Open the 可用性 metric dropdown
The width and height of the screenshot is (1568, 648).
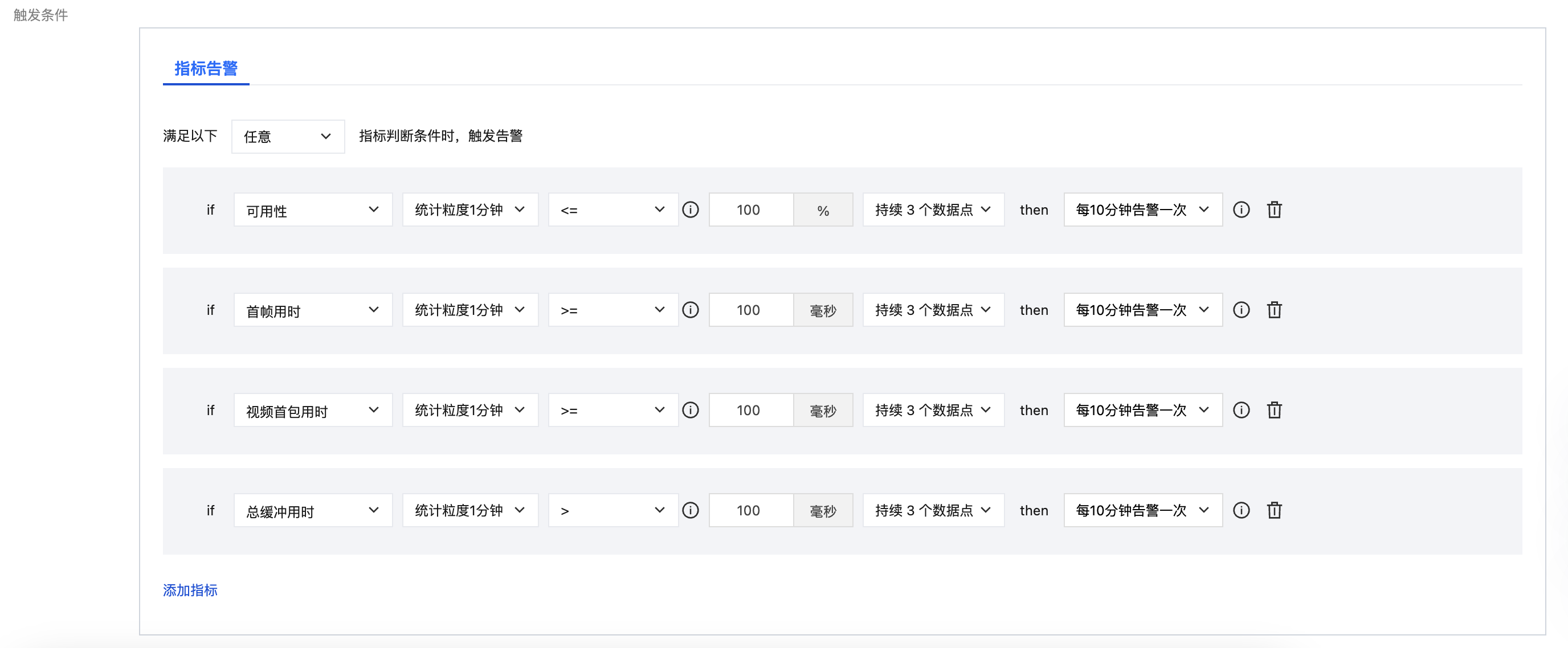pos(313,210)
